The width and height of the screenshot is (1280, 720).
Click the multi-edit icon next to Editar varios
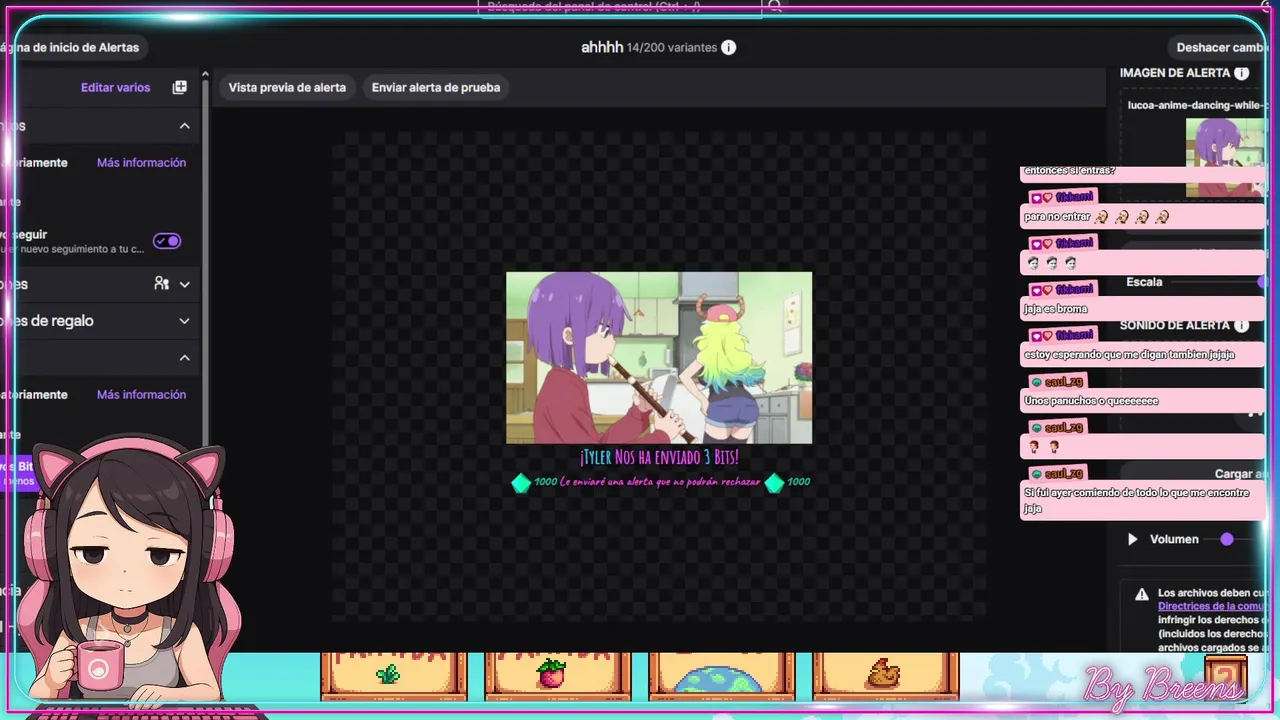tap(180, 87)
